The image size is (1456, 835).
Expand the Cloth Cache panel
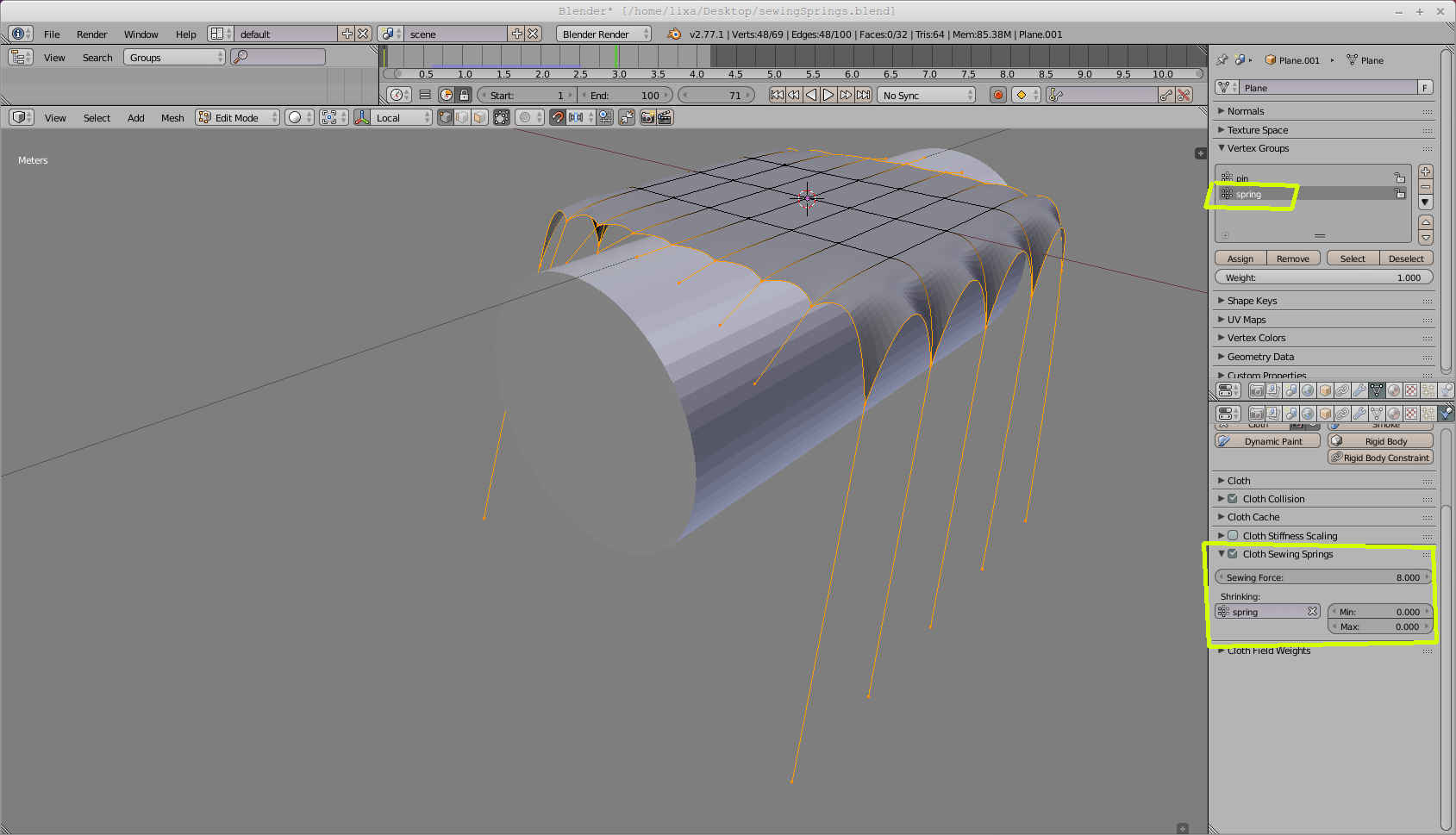coord(1253,517)
